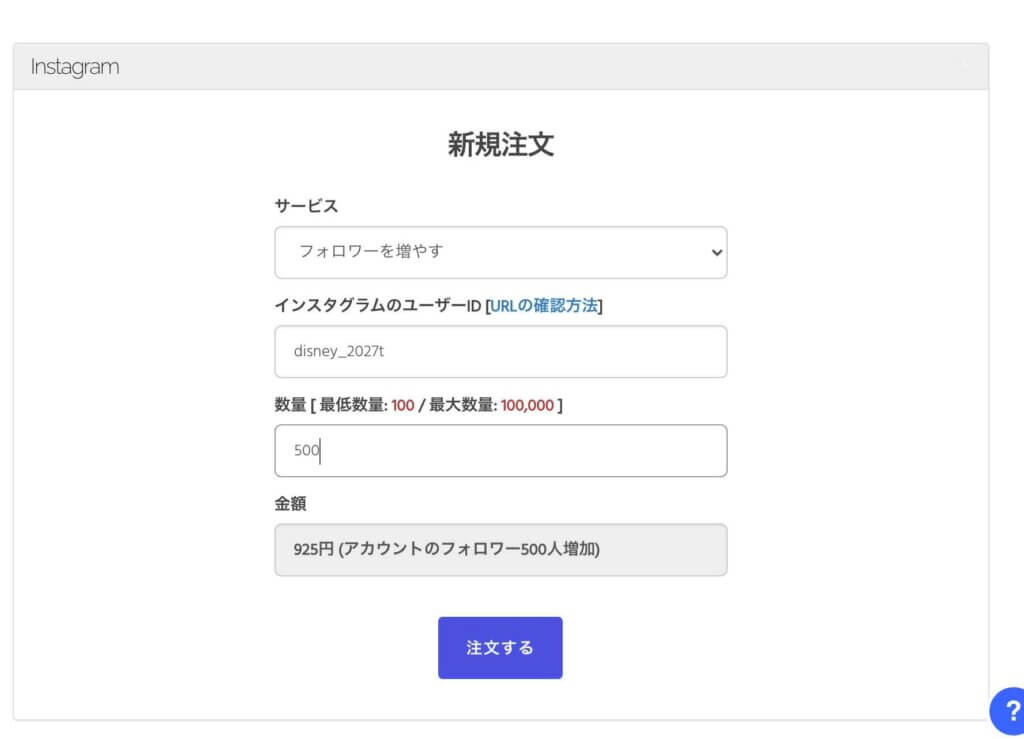The width and height of the screenshot is (1024, 739).
Task: Click the Instagram panel header title
Action: (74, 67)
